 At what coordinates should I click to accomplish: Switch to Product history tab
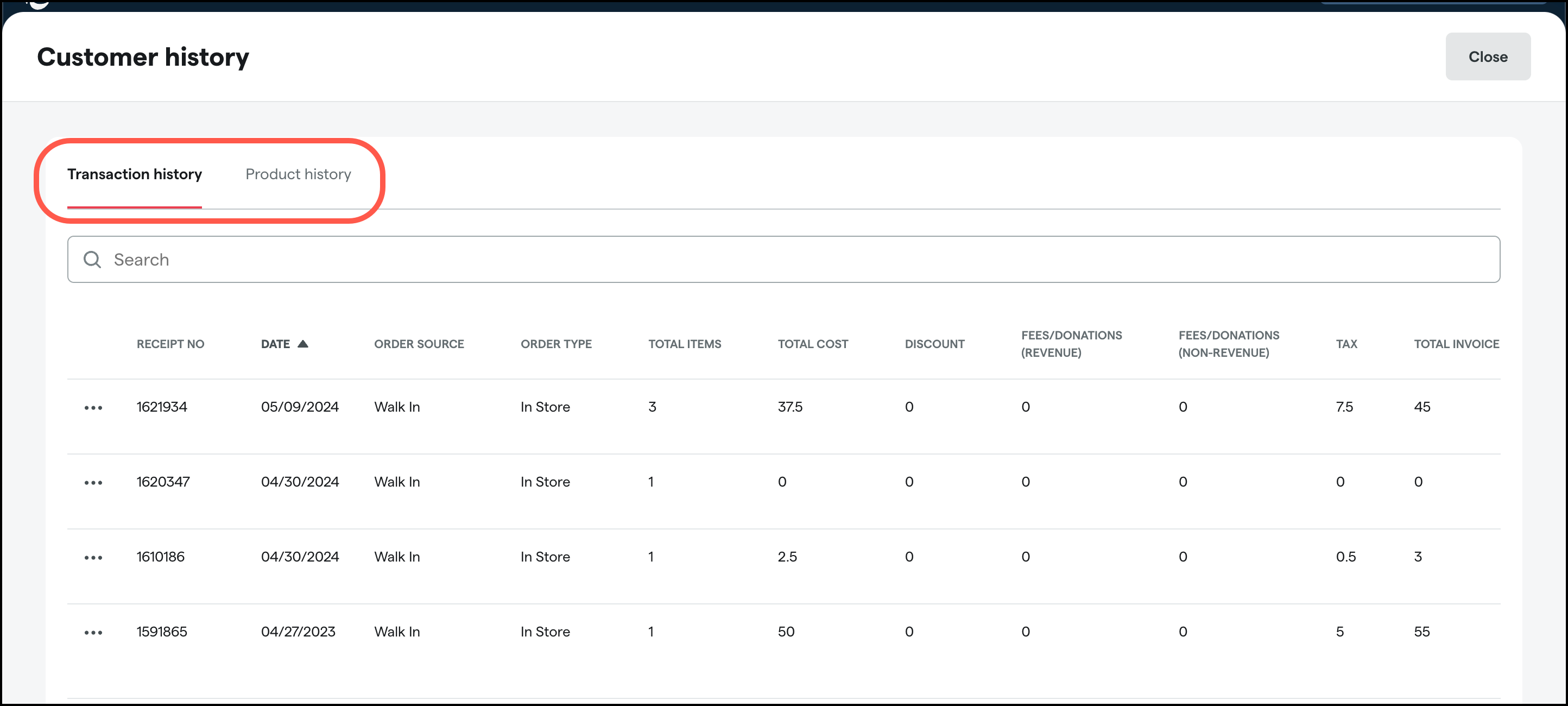(x=298, y=174)
